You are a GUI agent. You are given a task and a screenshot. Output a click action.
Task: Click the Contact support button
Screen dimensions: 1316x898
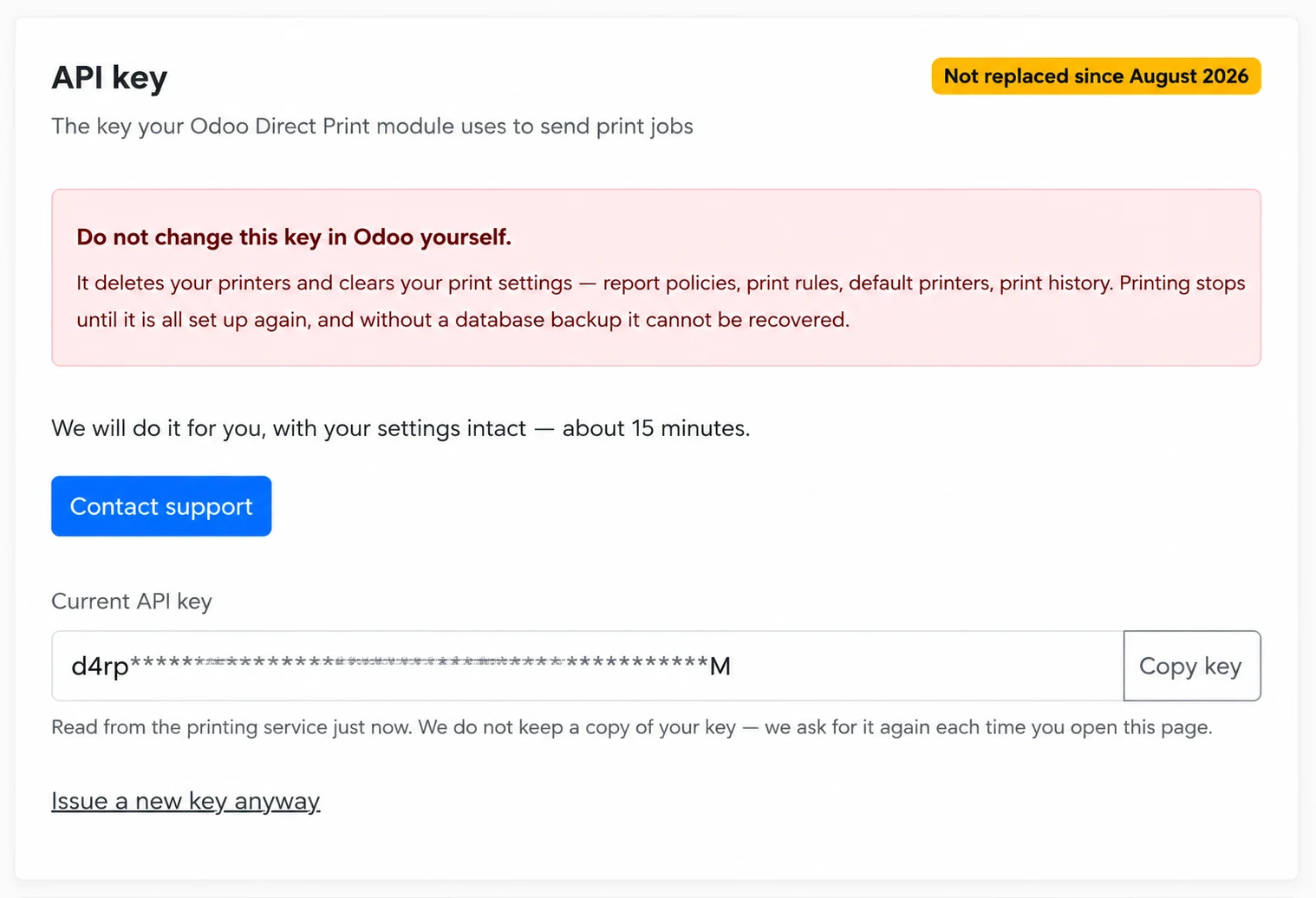[161, 506]
